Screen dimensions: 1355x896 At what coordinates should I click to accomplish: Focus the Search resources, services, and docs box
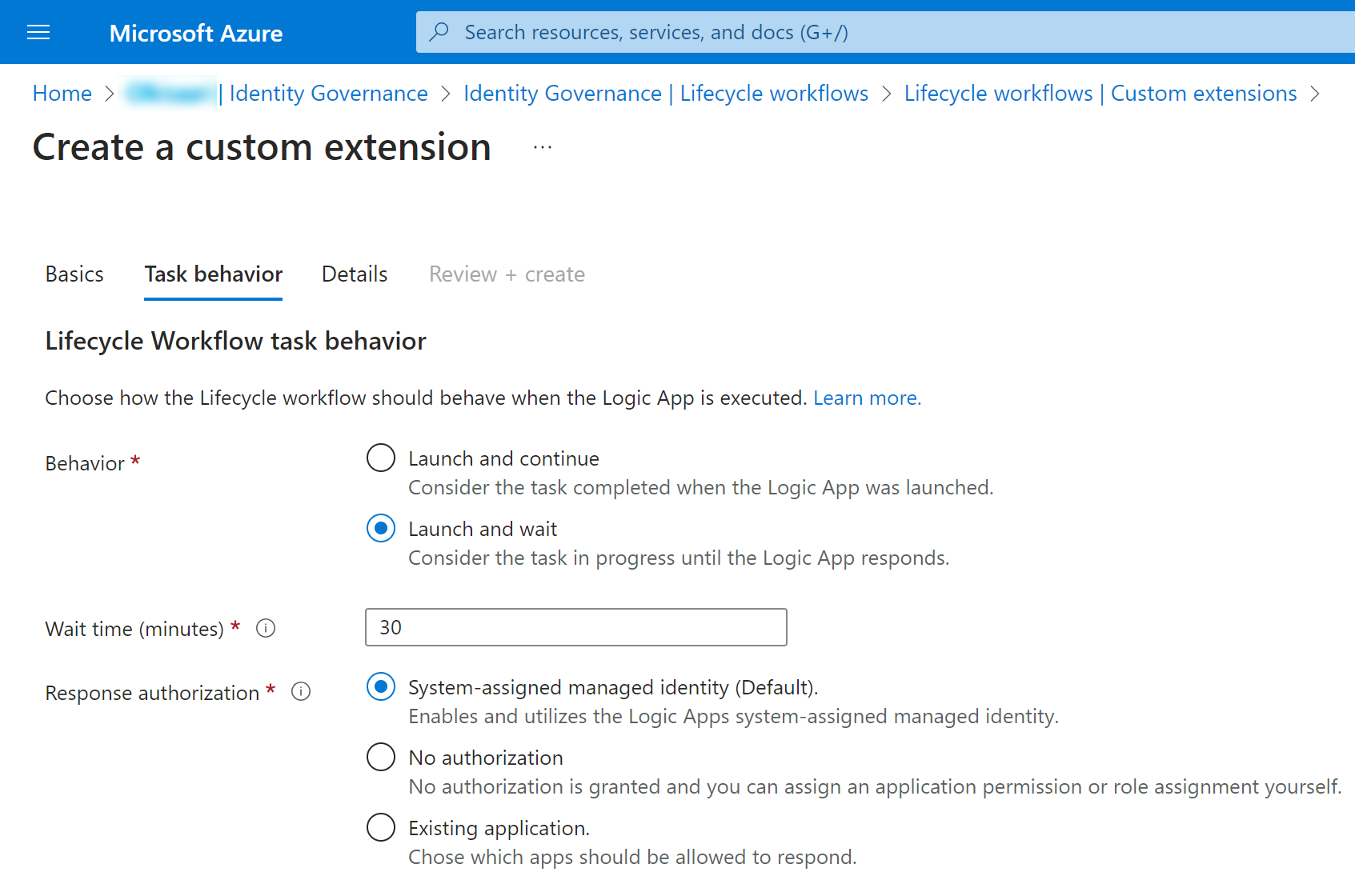880,33
